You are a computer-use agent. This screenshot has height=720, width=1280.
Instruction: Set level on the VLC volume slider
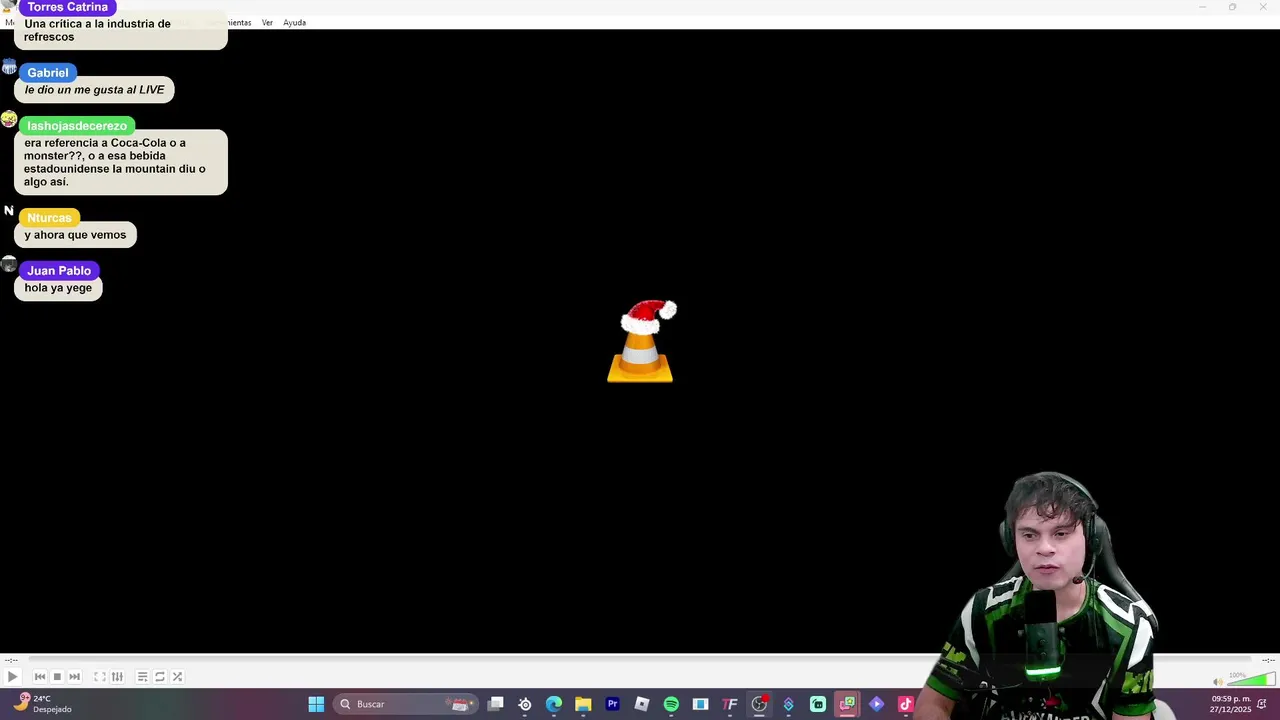pyautogui.click(x=1250, y=680)
